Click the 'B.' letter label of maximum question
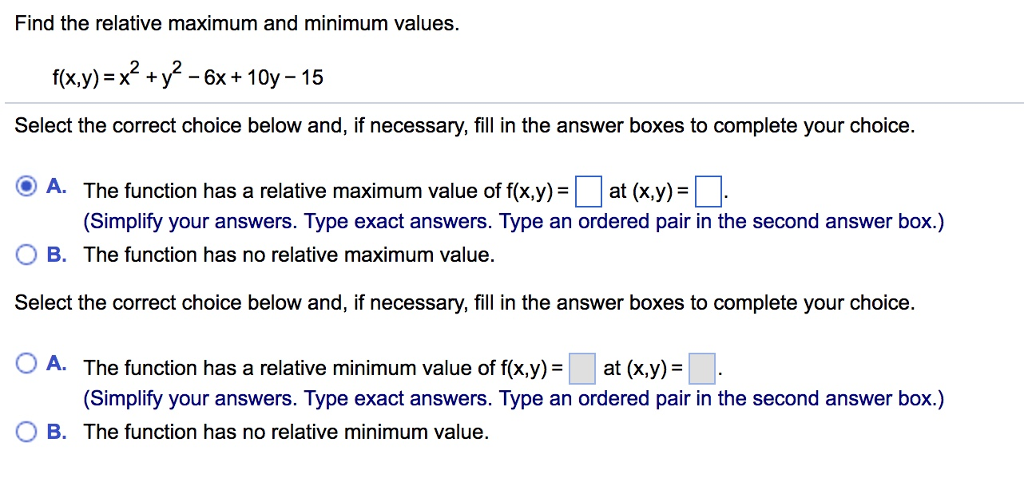 click(56, 255)
